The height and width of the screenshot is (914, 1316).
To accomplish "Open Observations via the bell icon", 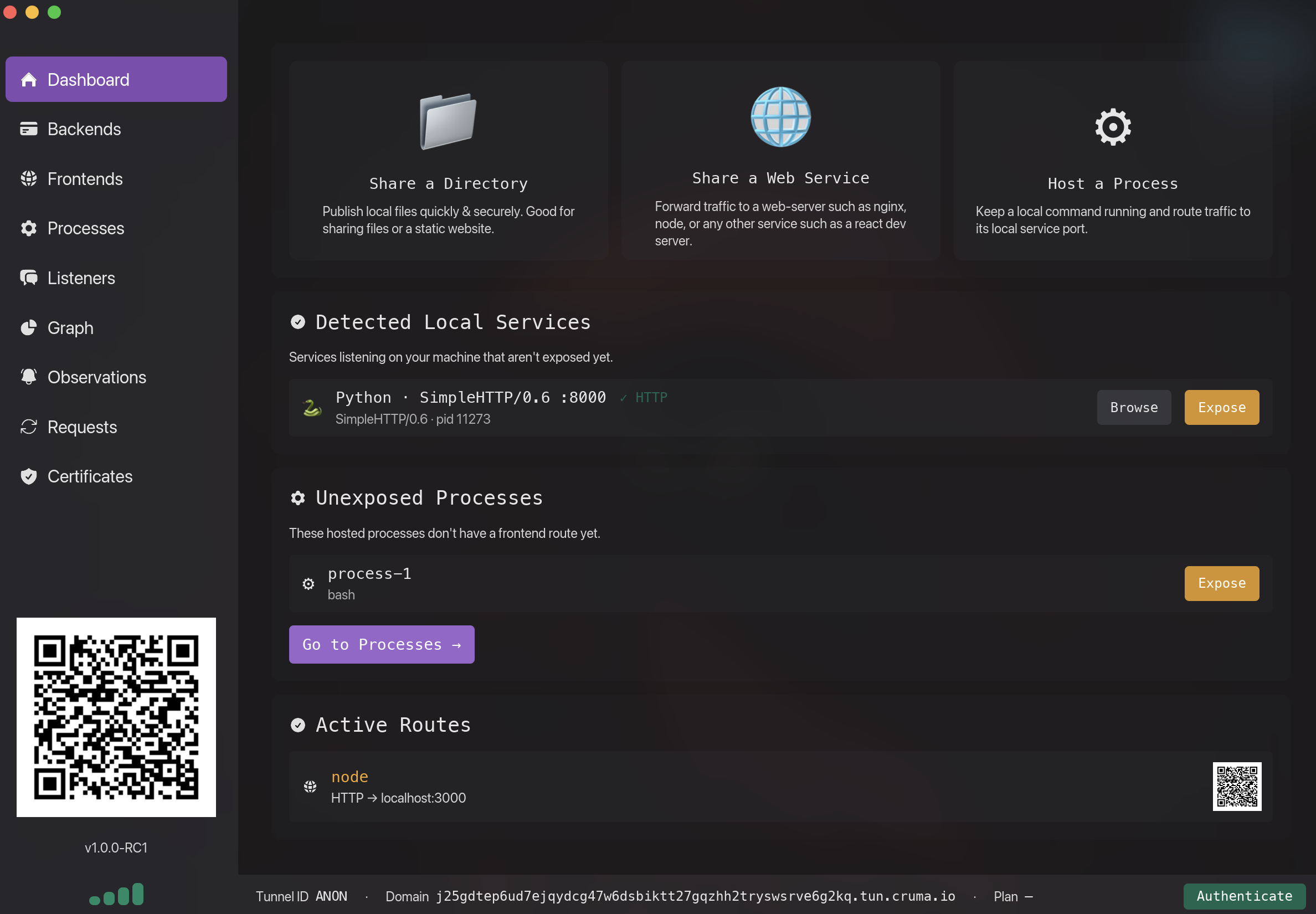I will point(29,377).
